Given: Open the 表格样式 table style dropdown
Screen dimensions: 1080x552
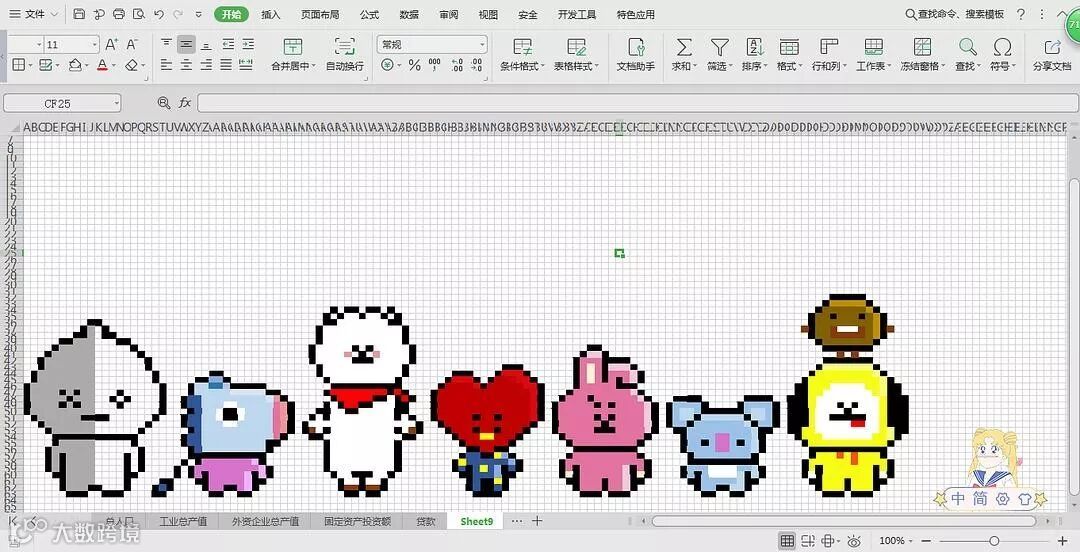Looking at the screenshot, I should tap(577, 66).
